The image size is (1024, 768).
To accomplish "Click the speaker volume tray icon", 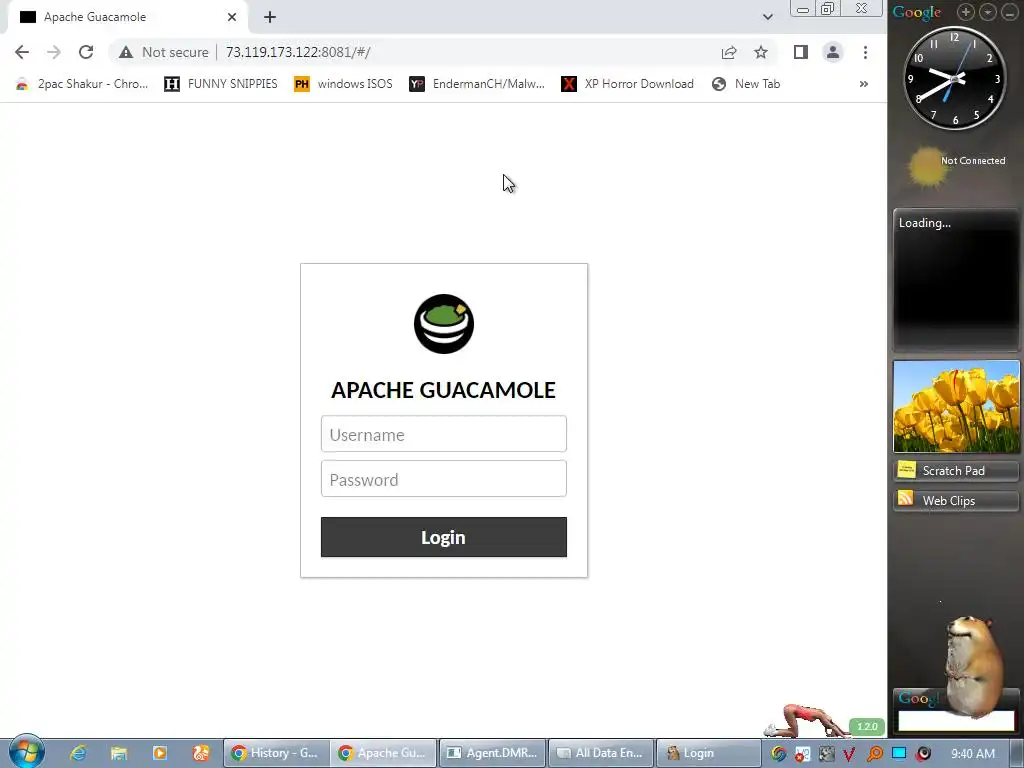I will [923, 754].
